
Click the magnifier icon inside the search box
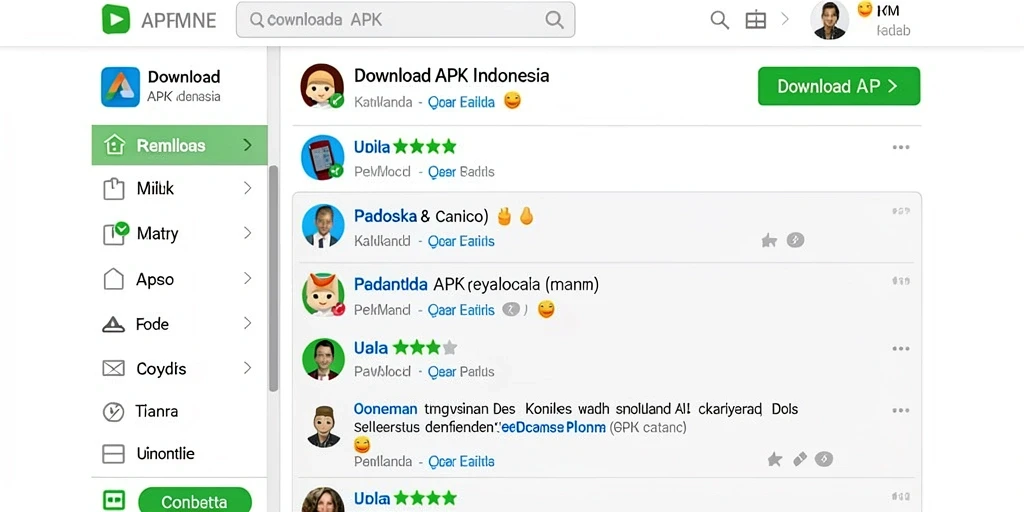tap(554, 20)
